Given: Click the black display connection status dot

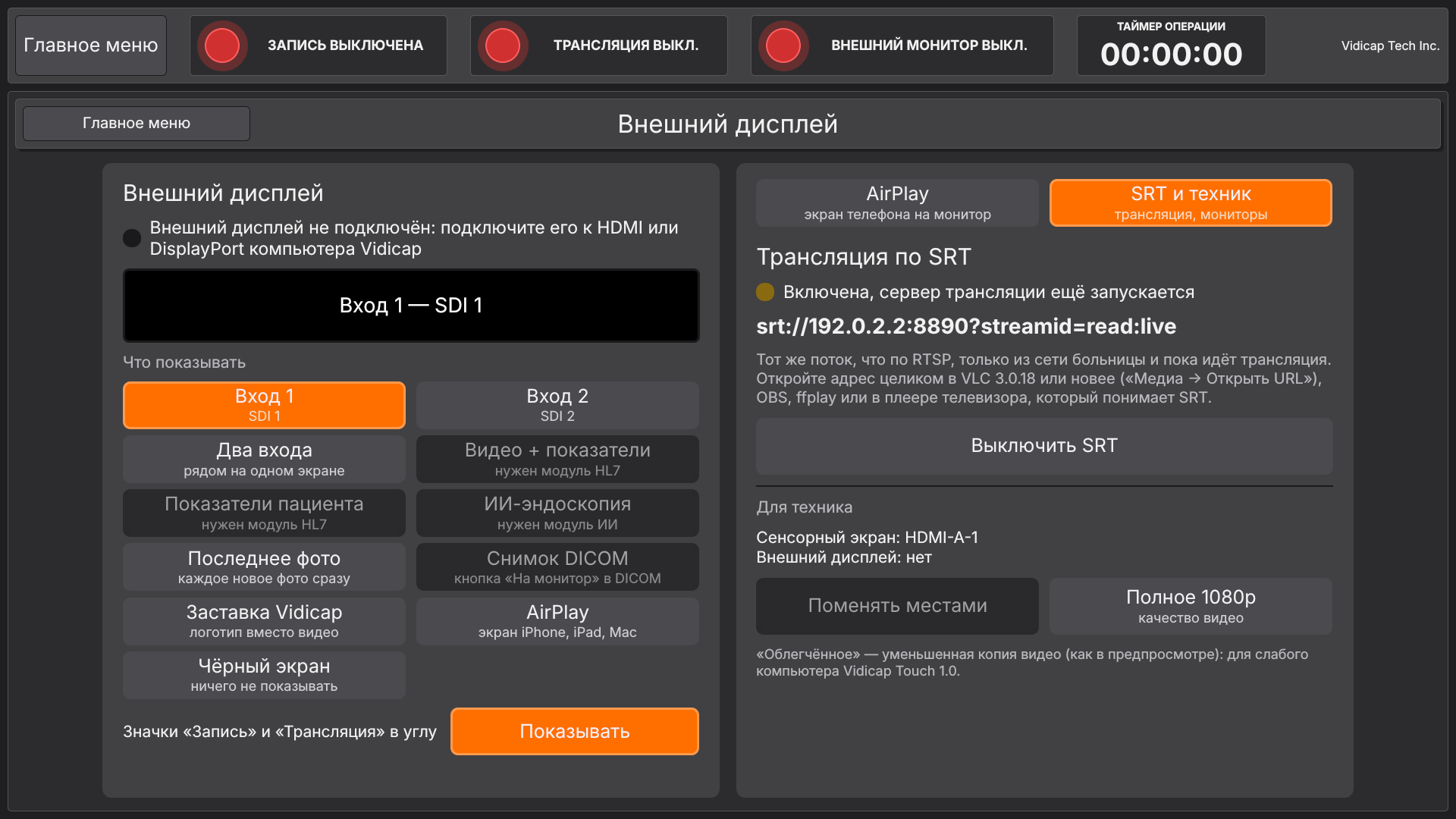Looking at the screenshot, I should 132,238.
